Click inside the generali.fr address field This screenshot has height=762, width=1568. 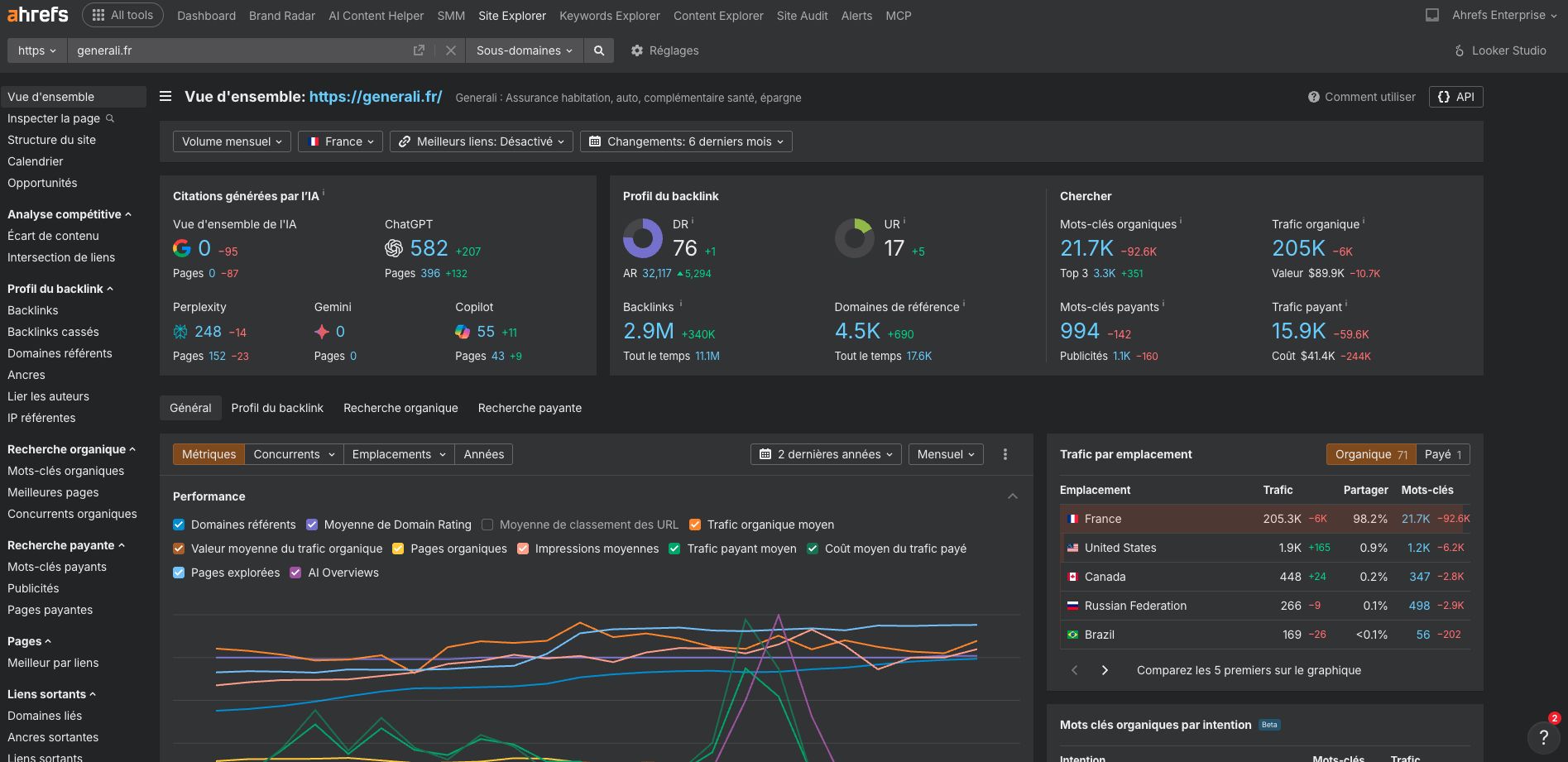(x=207, y=50)
